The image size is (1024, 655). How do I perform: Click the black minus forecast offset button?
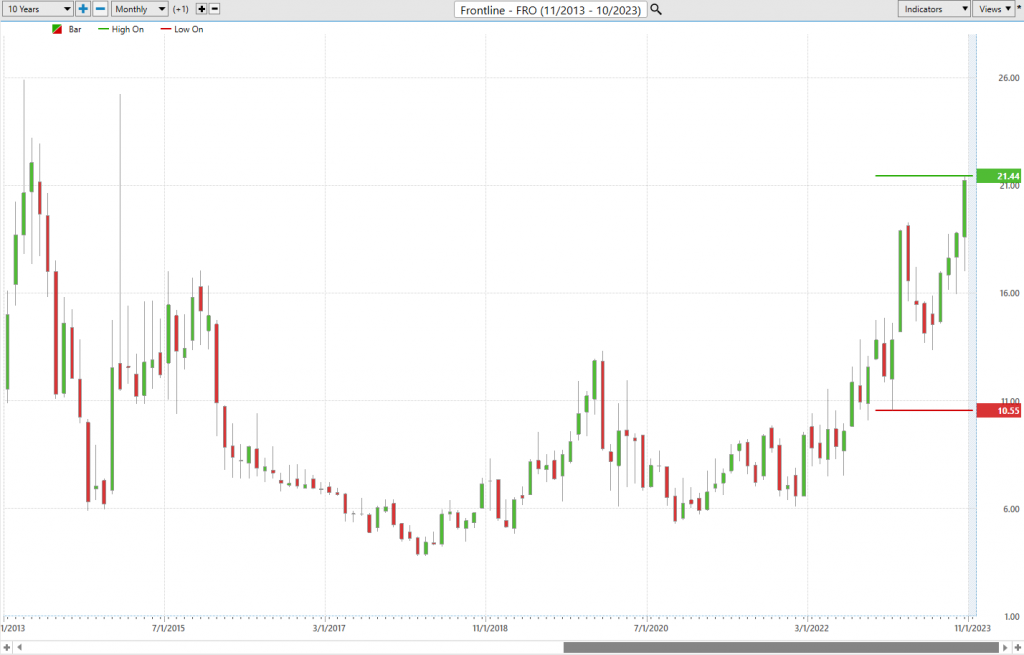(215, 9)
